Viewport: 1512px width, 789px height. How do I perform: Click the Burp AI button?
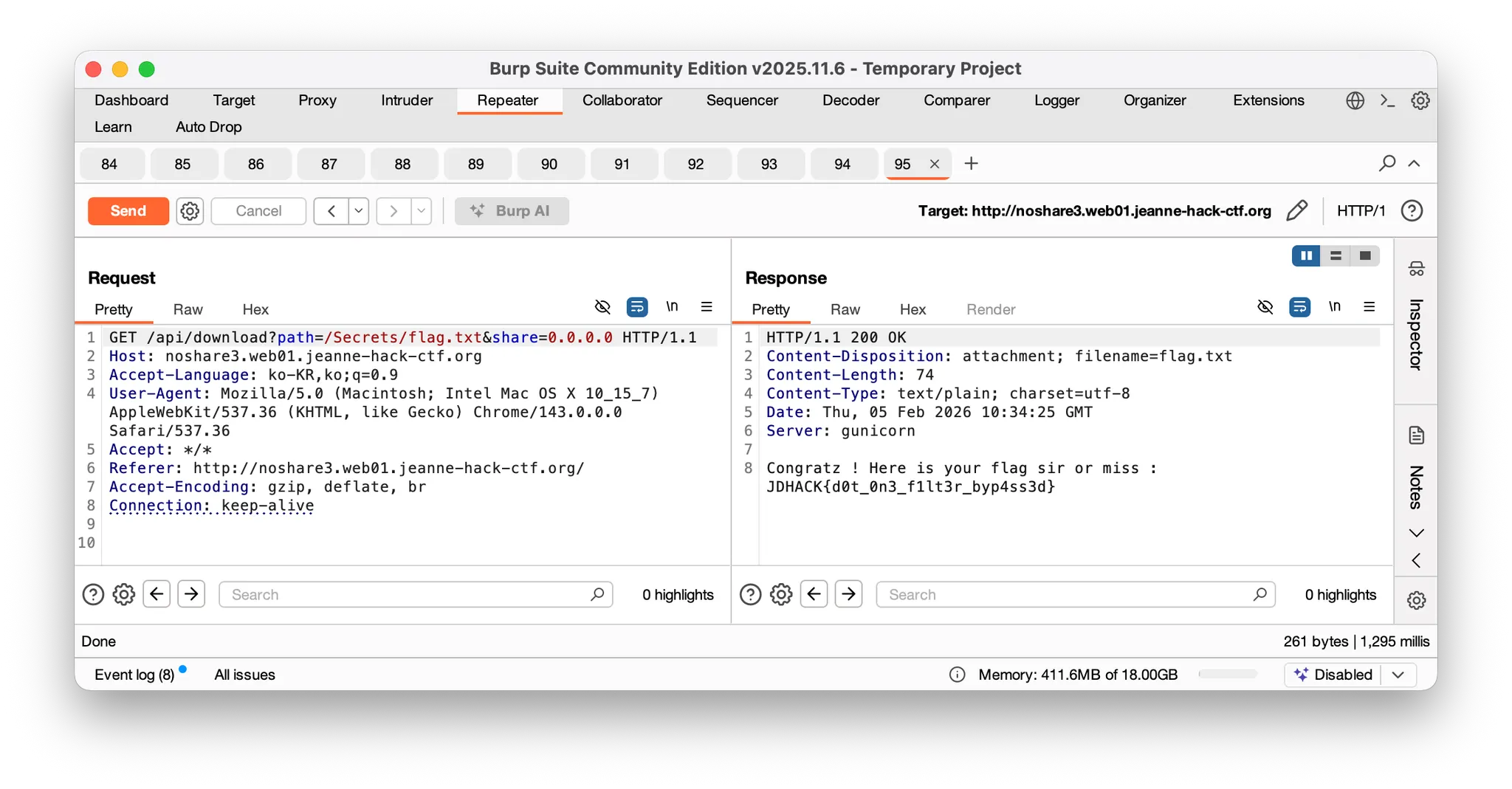pos(512,211)
